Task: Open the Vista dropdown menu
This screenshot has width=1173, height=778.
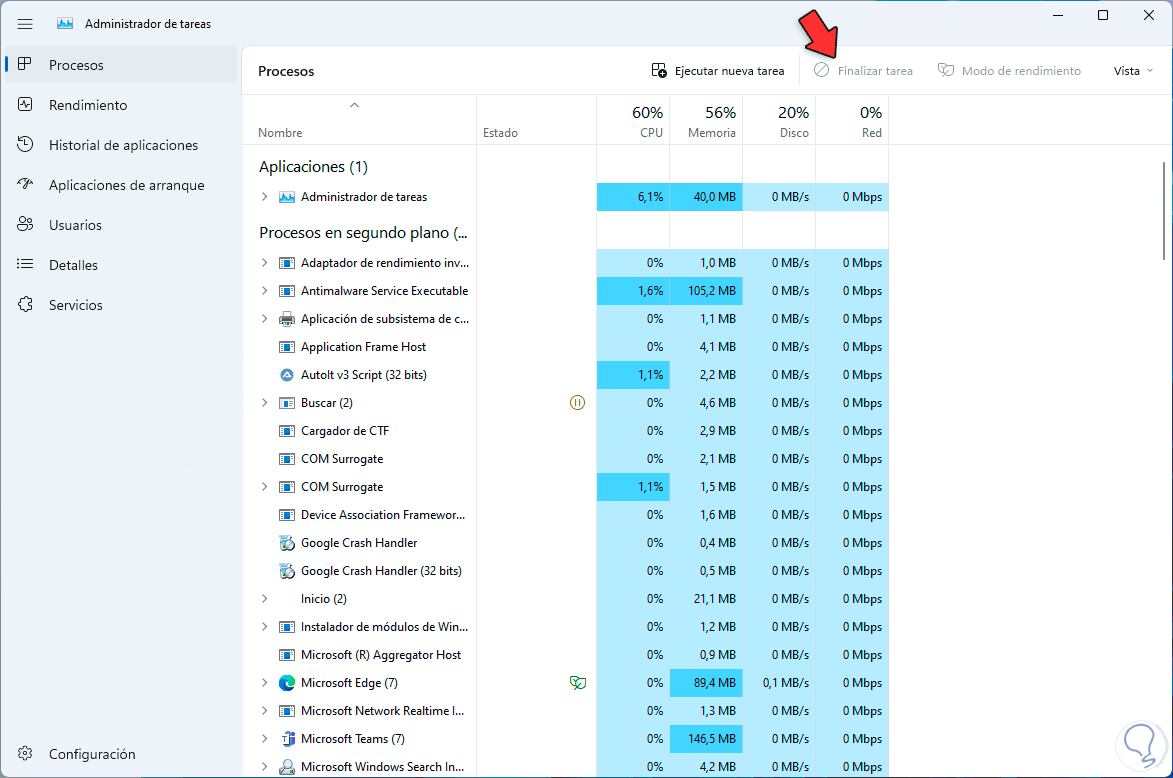Action: pyautogui.click(x=1133, y=71)
